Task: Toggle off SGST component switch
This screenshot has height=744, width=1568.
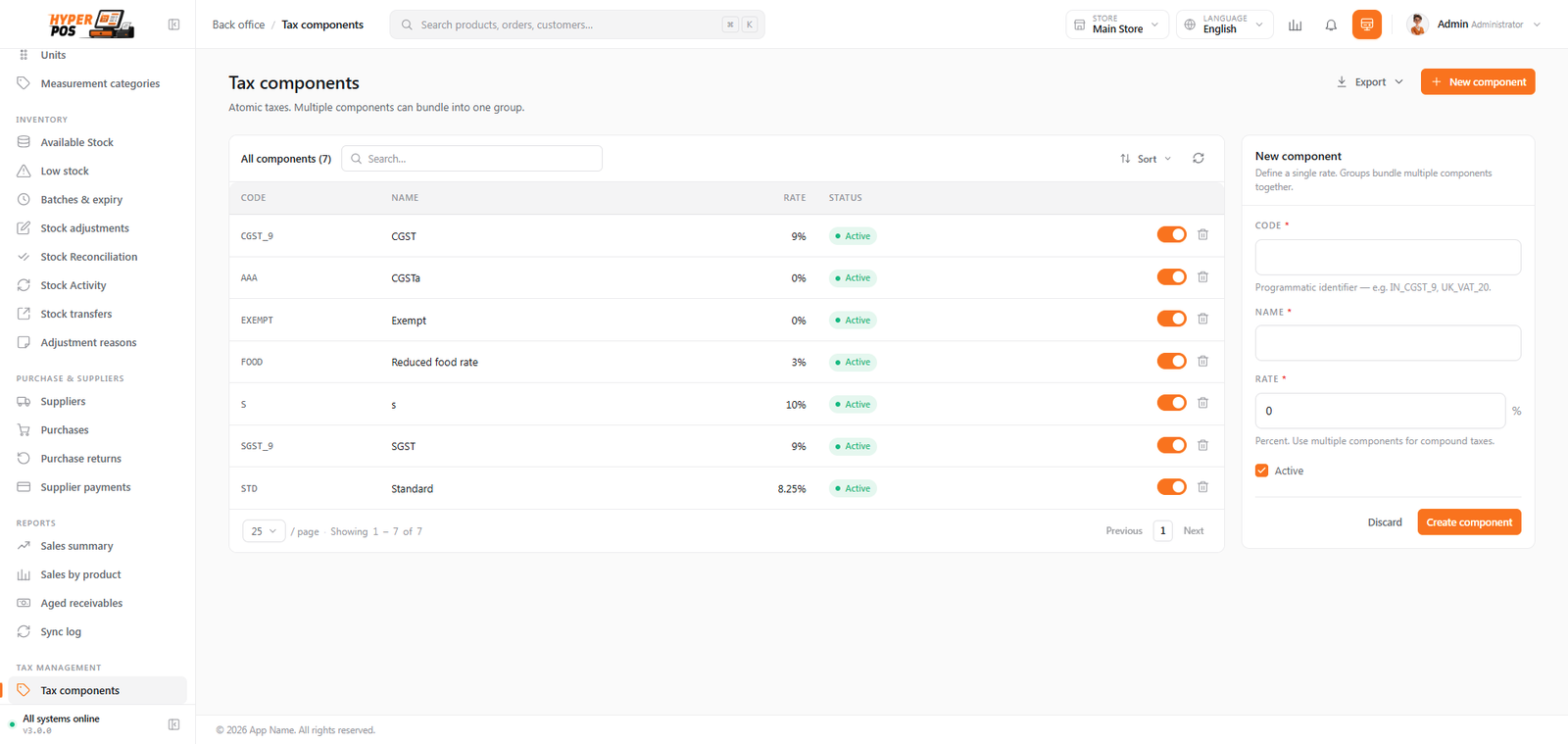Action: (x=1171, y=445)
